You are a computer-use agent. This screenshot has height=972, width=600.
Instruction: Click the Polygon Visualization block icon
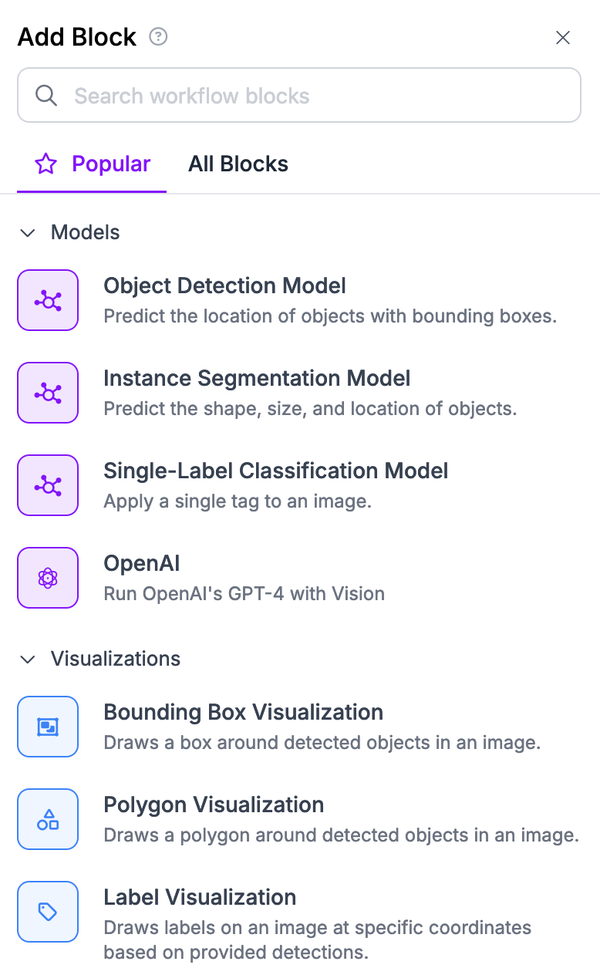coord(47,819)
